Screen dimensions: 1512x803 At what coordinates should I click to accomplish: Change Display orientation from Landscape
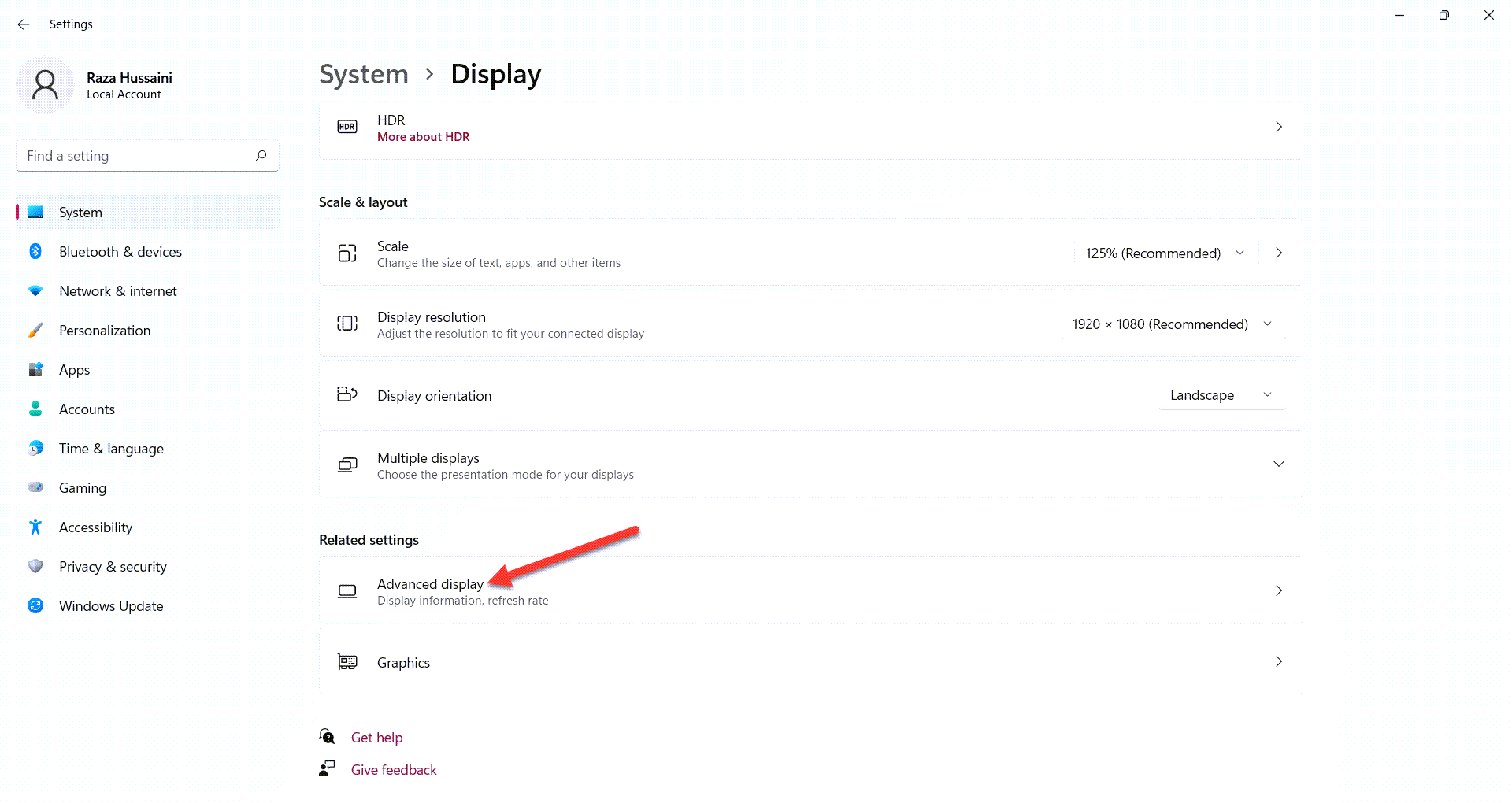click(x=1221, y=395)
